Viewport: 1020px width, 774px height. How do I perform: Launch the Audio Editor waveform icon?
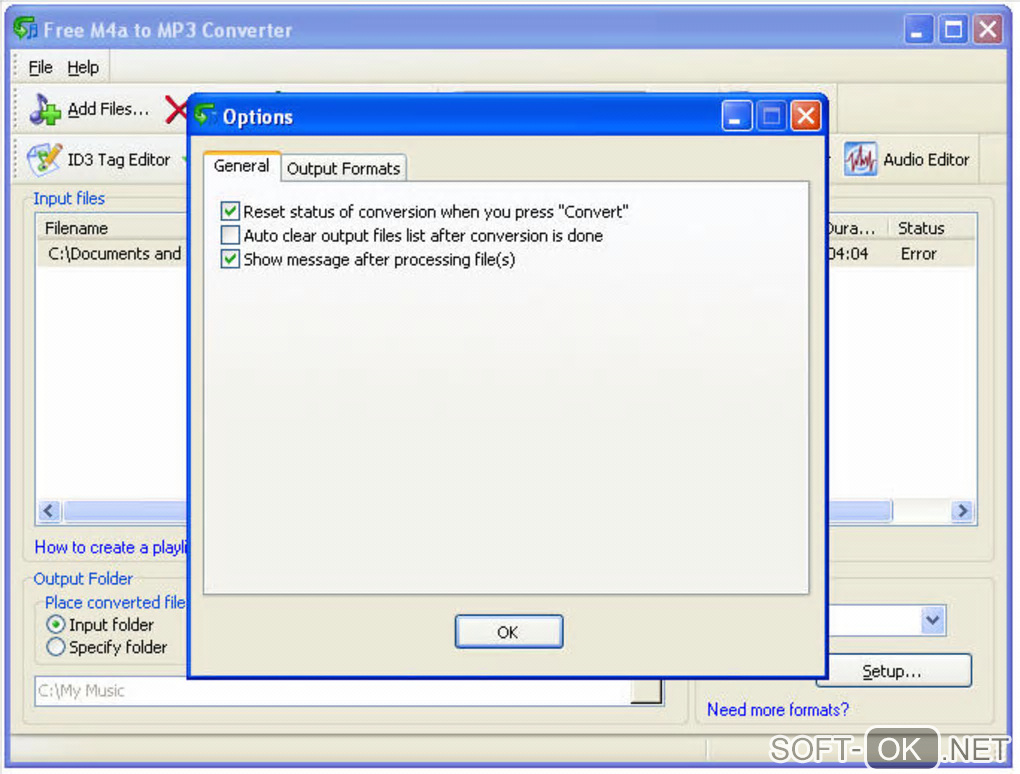coord(860,159)
